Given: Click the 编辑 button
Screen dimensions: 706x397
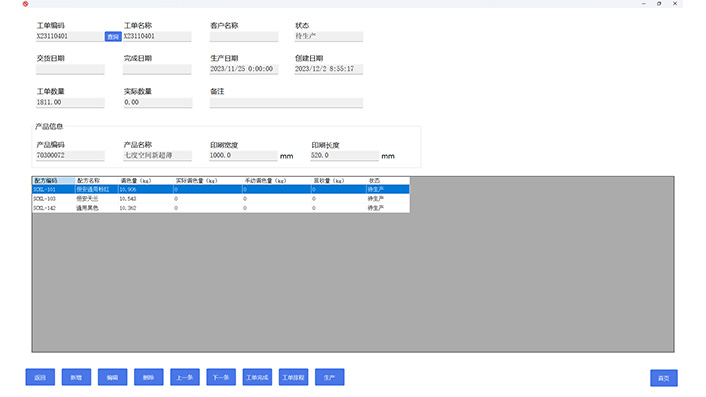Looking at the screenshot, I should pos(113,377).
